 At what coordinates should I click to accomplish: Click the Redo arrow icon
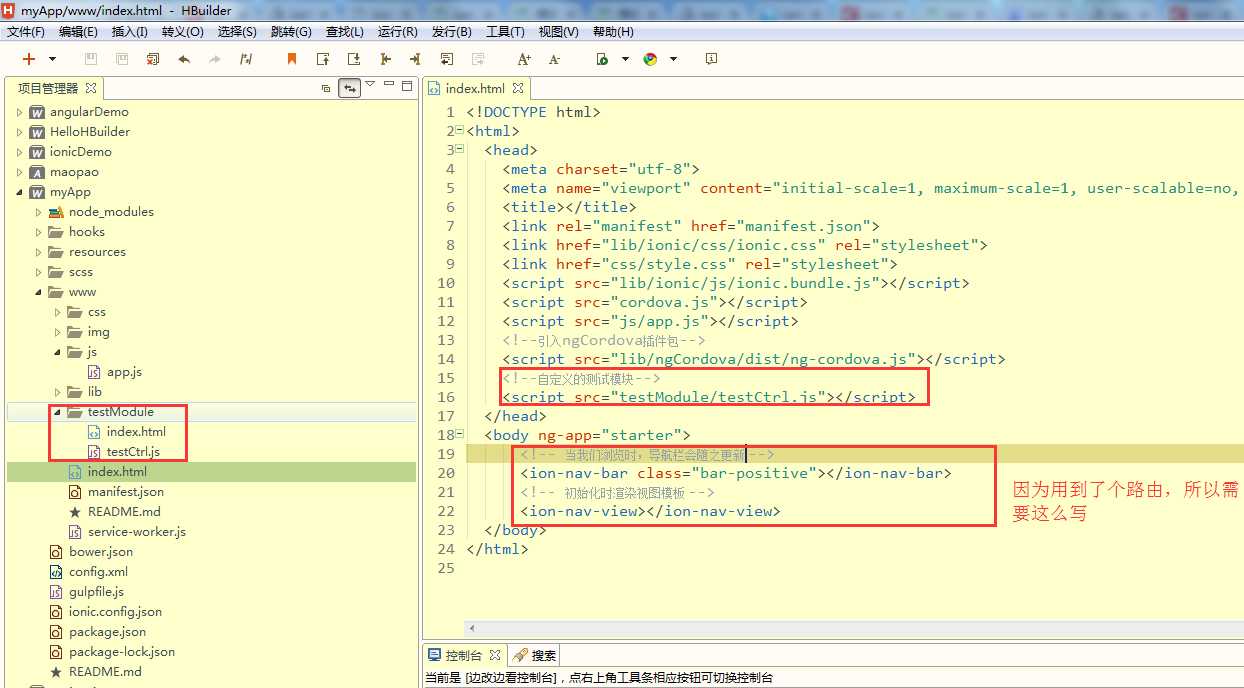point(214,59)
